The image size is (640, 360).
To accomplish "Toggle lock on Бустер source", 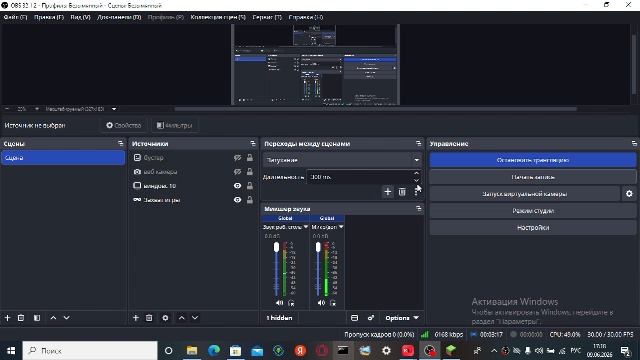I will pyautogui.click(x=250, y=158).
